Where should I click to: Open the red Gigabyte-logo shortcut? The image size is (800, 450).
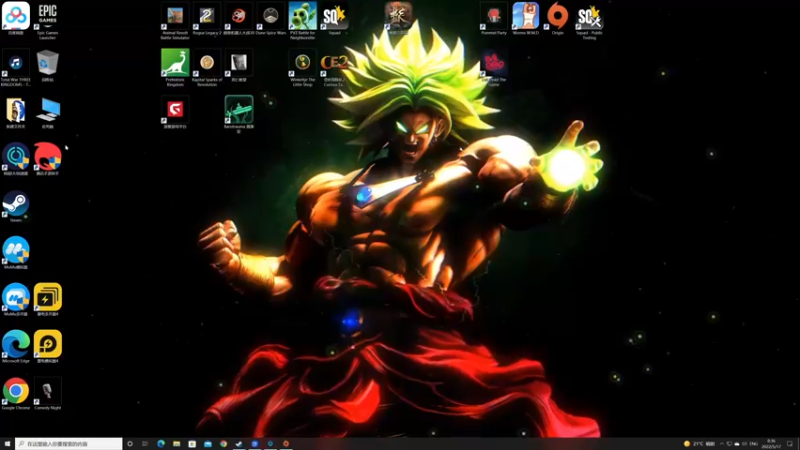175,112
